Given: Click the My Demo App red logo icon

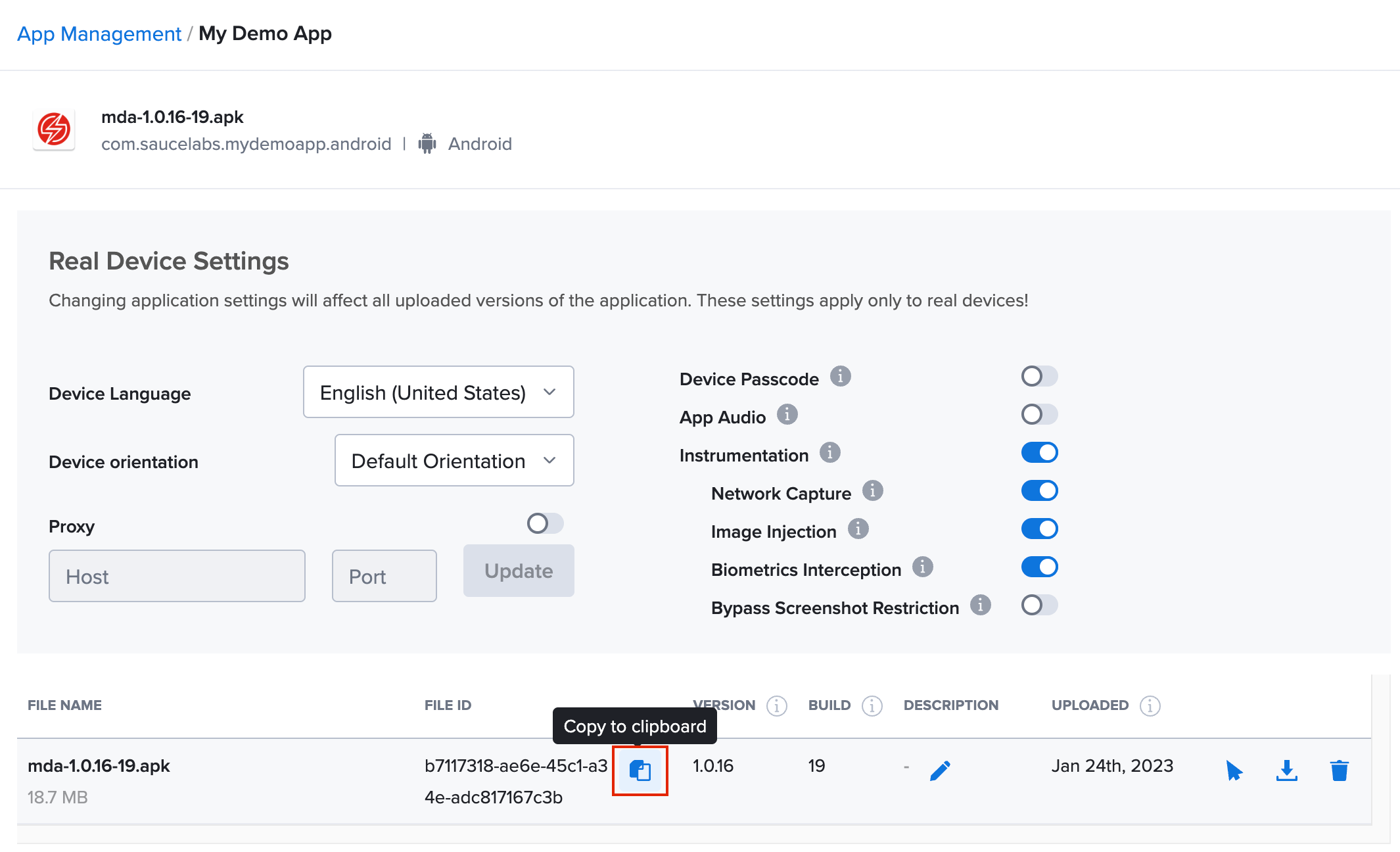Looking at the screenshot, I should [55, 130].
